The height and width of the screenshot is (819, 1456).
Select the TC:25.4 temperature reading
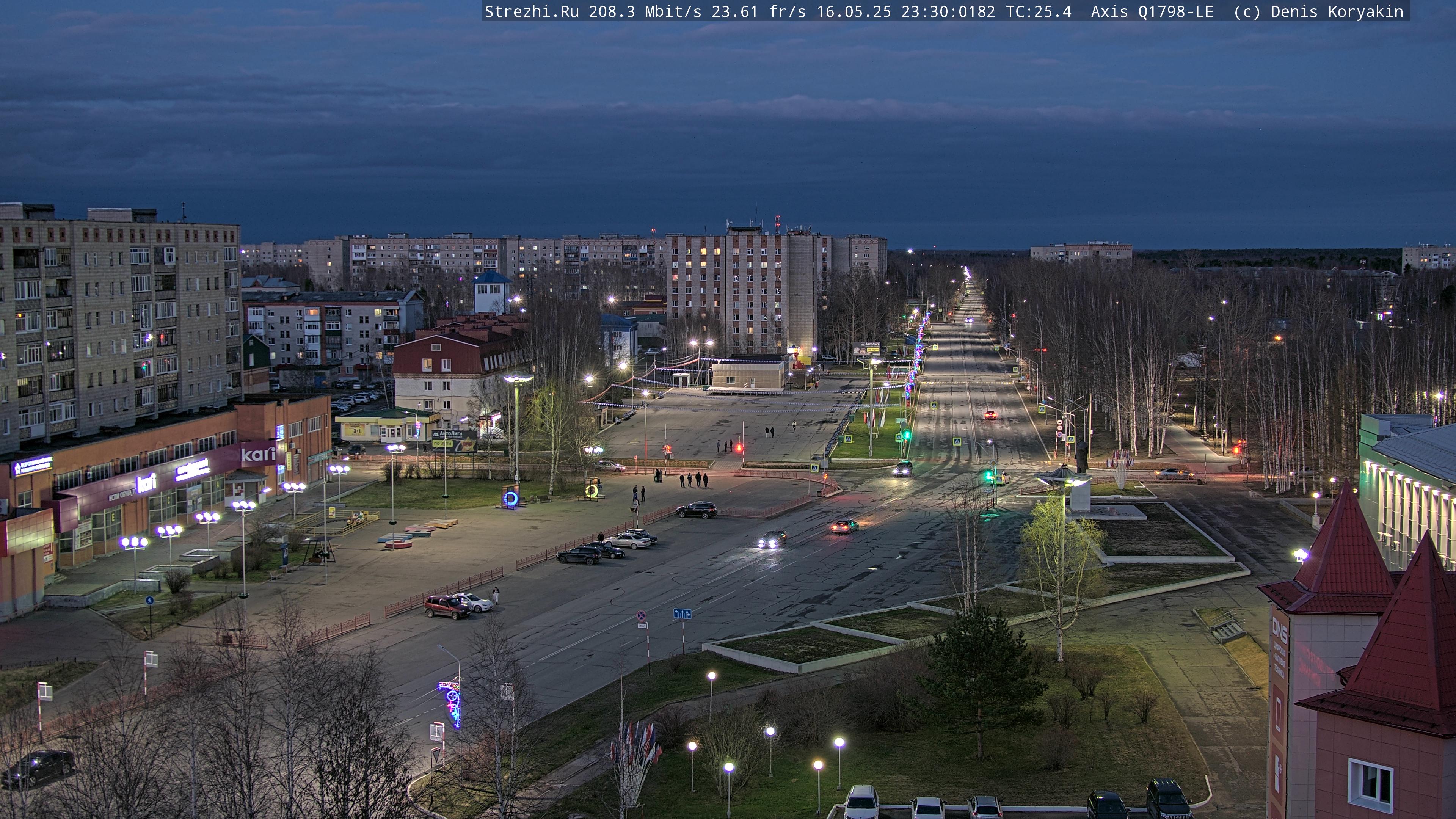pyautogui.click(x=1038, y=11)
